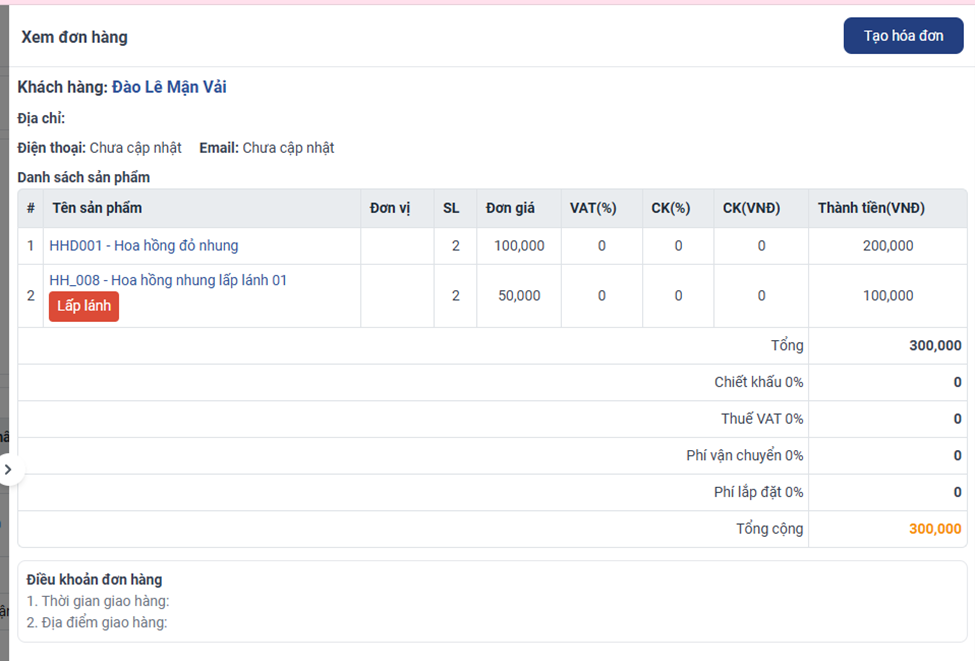Click the 100,000 unit price cell
This screenshot has width=975, height=661.
pos(519,245)
